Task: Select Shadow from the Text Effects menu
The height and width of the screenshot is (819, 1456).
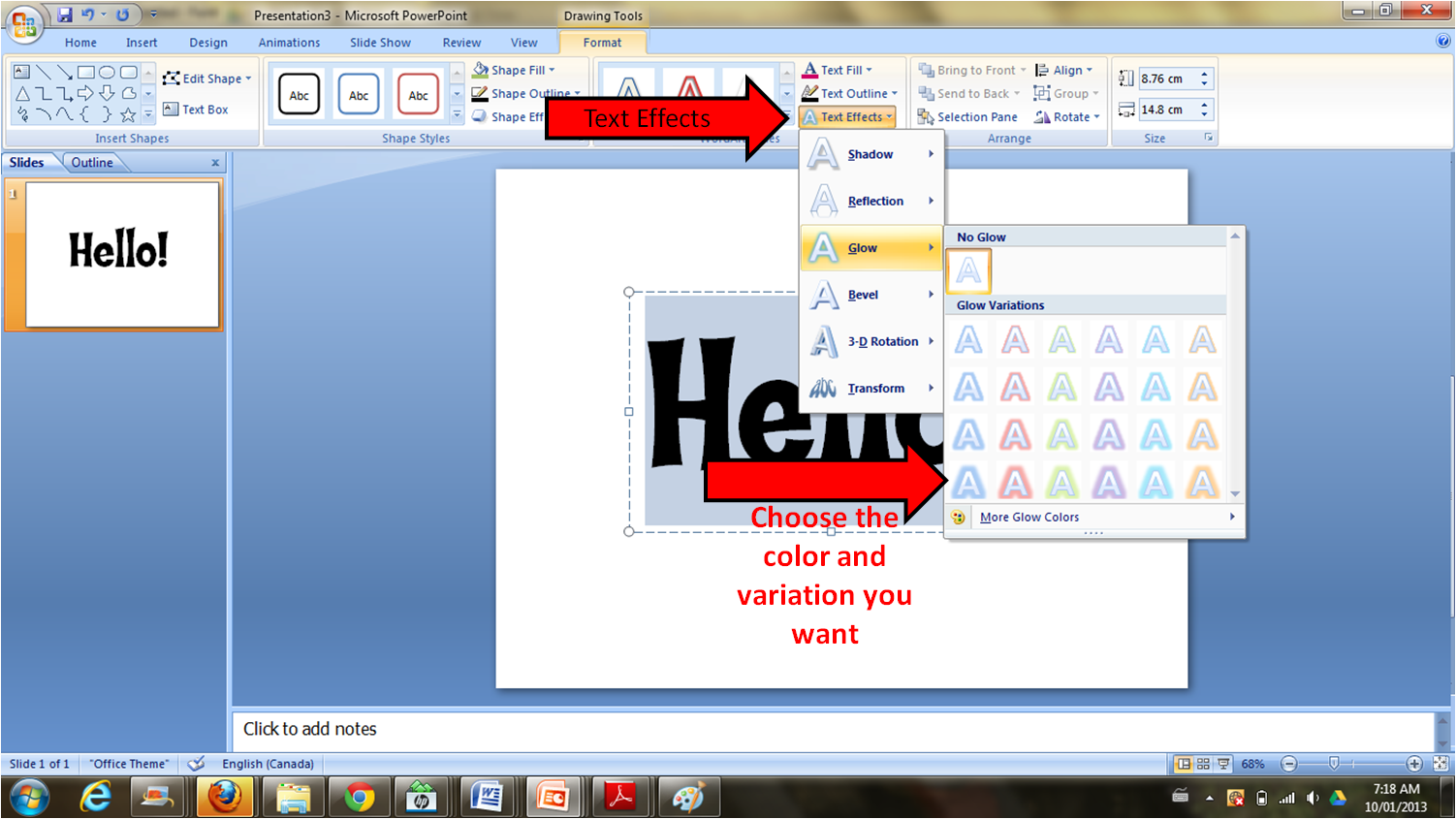Action: click(870, 153)
